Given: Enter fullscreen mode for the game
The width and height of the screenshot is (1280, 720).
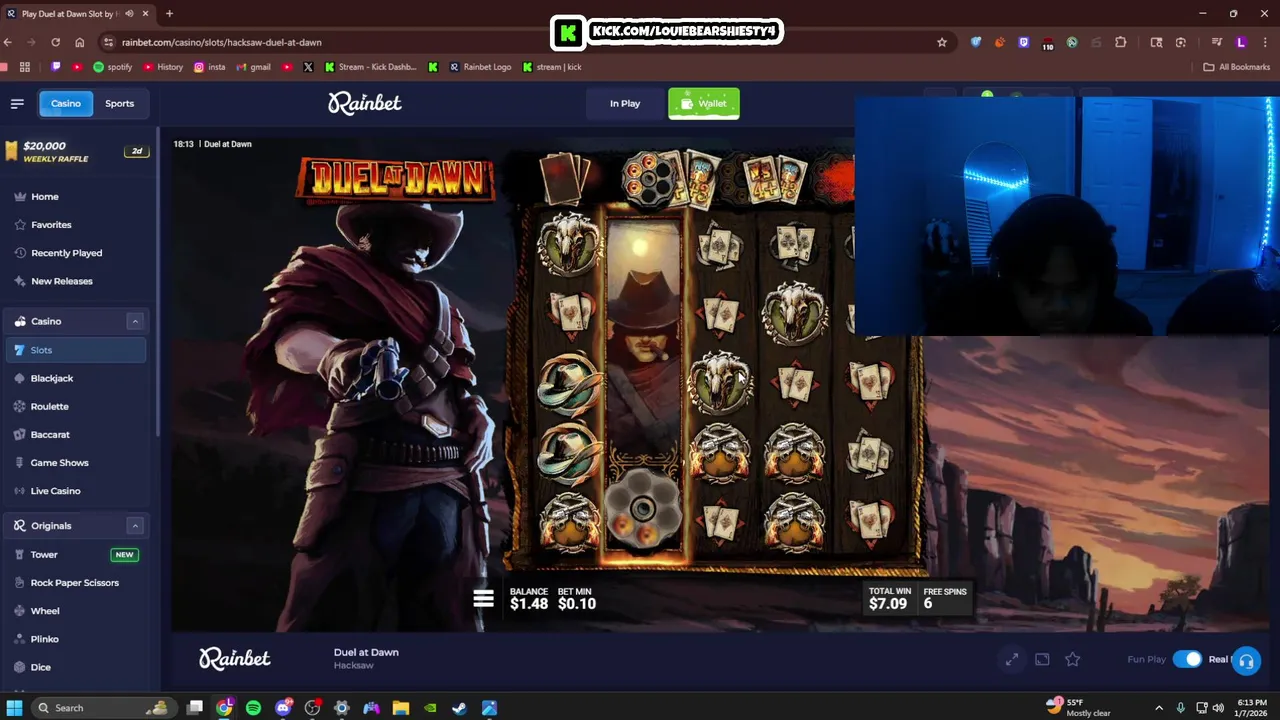Looking at the screenshot, I should 1012,659.
